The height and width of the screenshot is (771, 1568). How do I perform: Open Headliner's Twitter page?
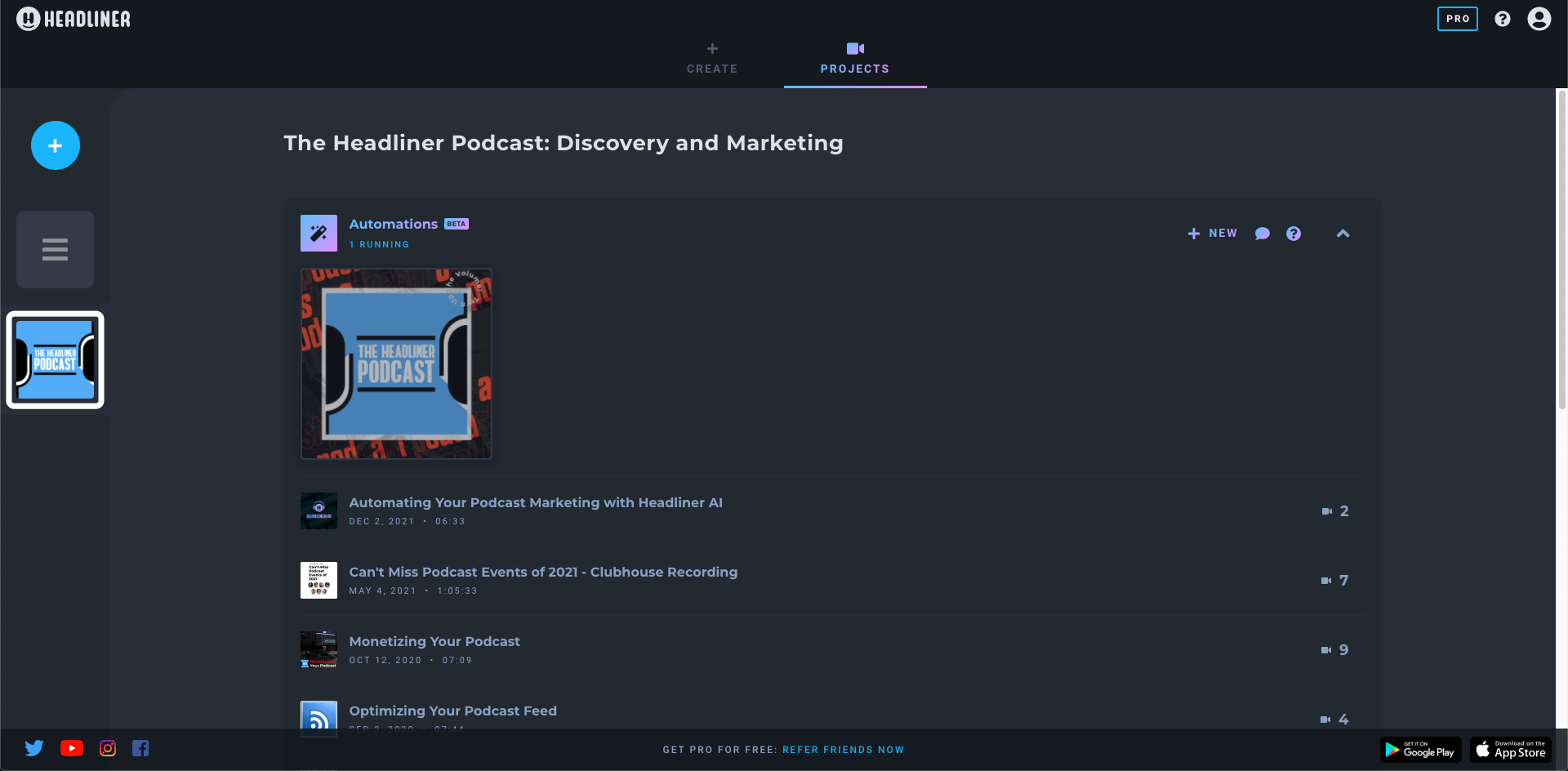click(x=34, y=748)
